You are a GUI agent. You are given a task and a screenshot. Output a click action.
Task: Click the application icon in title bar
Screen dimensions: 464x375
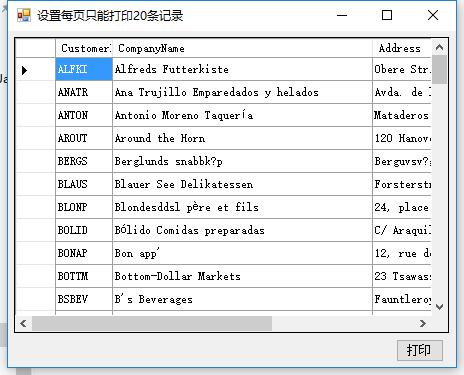tap(24, 15)
